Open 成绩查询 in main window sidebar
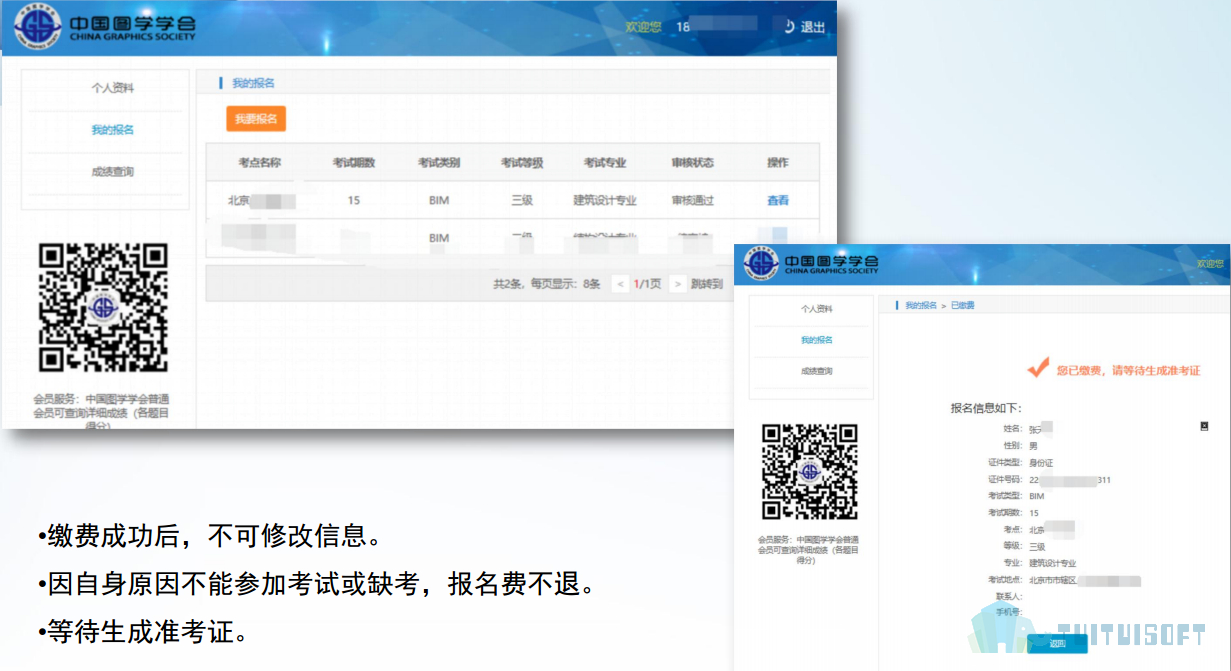The height and width of the screenshot is (671, 1231). click(112, 172)
